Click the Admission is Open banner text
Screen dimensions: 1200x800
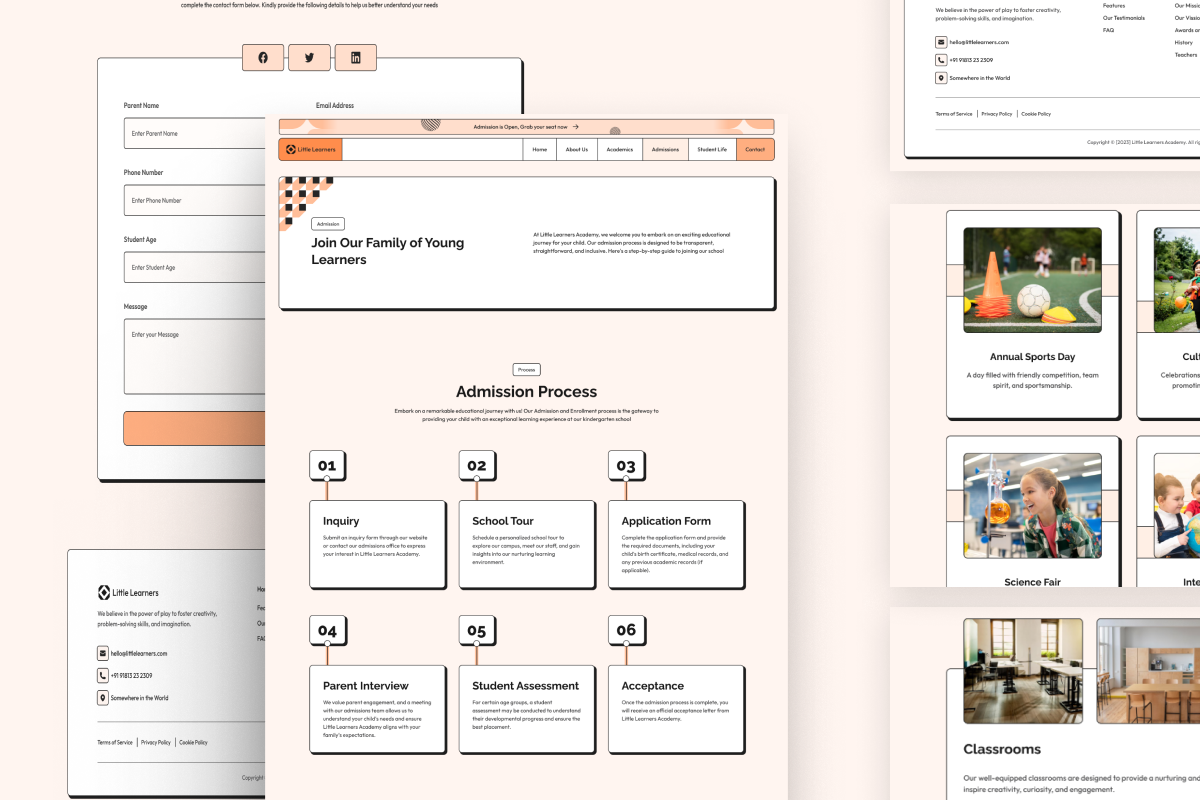pos(520,127)
